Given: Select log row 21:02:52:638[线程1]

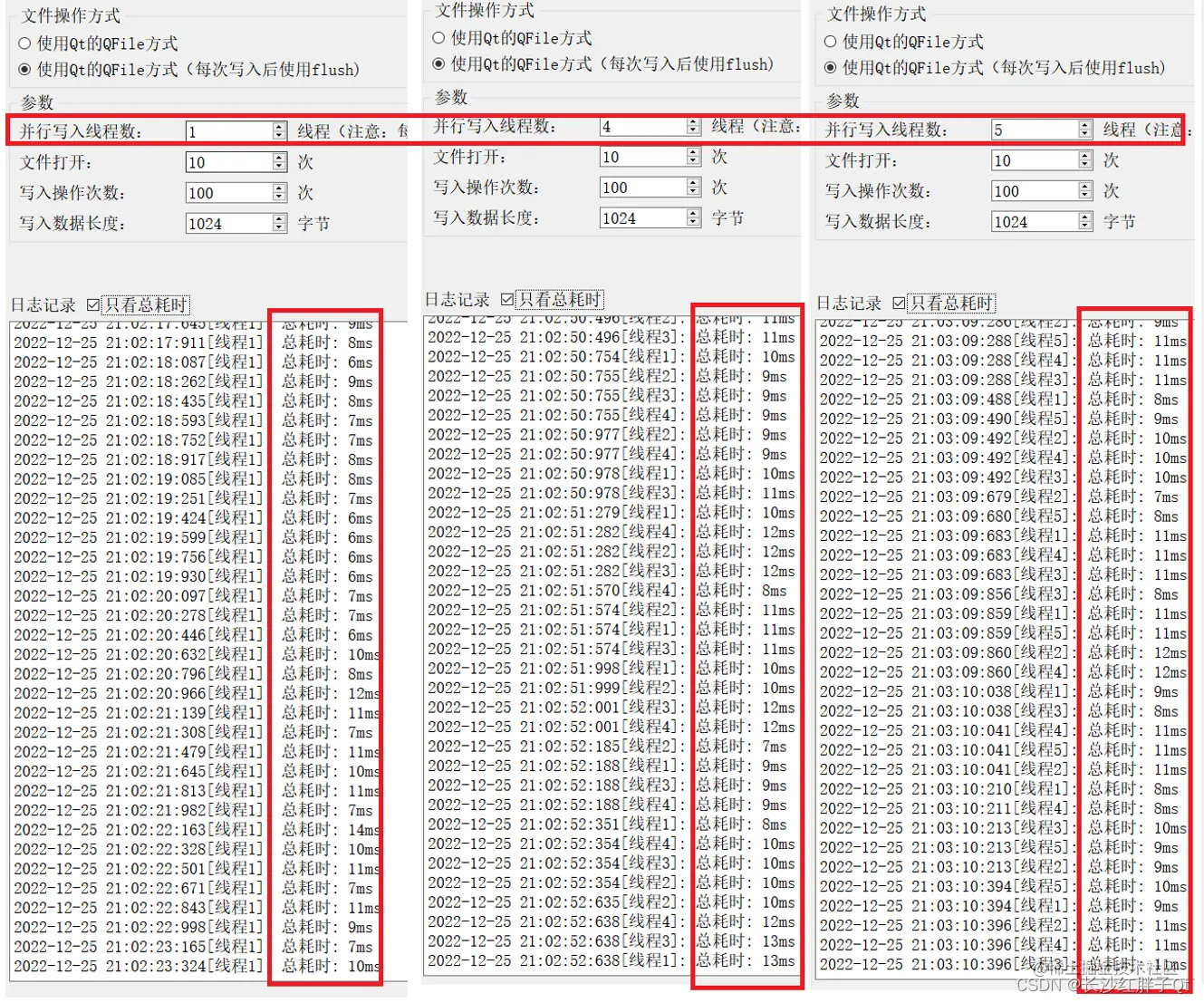Looking at the screenshot, I should coord(611,960).
